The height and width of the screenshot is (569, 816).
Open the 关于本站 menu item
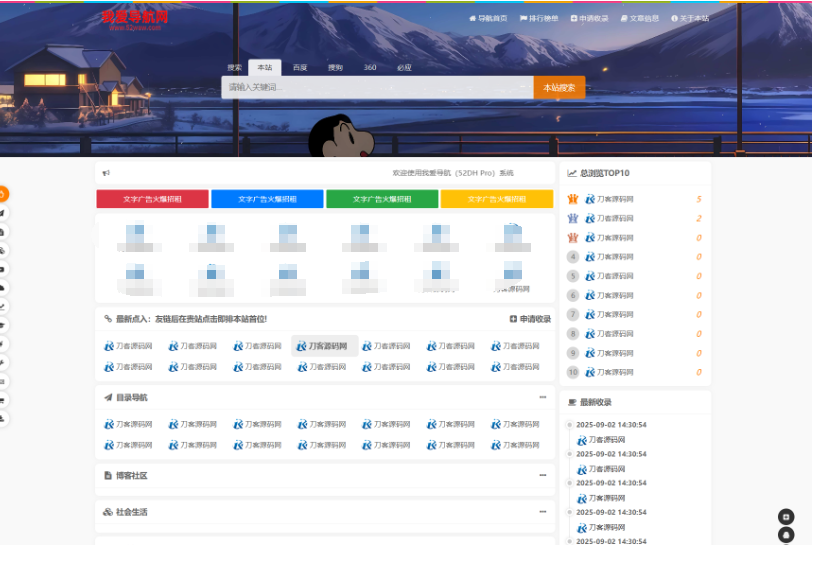(690, 18)
